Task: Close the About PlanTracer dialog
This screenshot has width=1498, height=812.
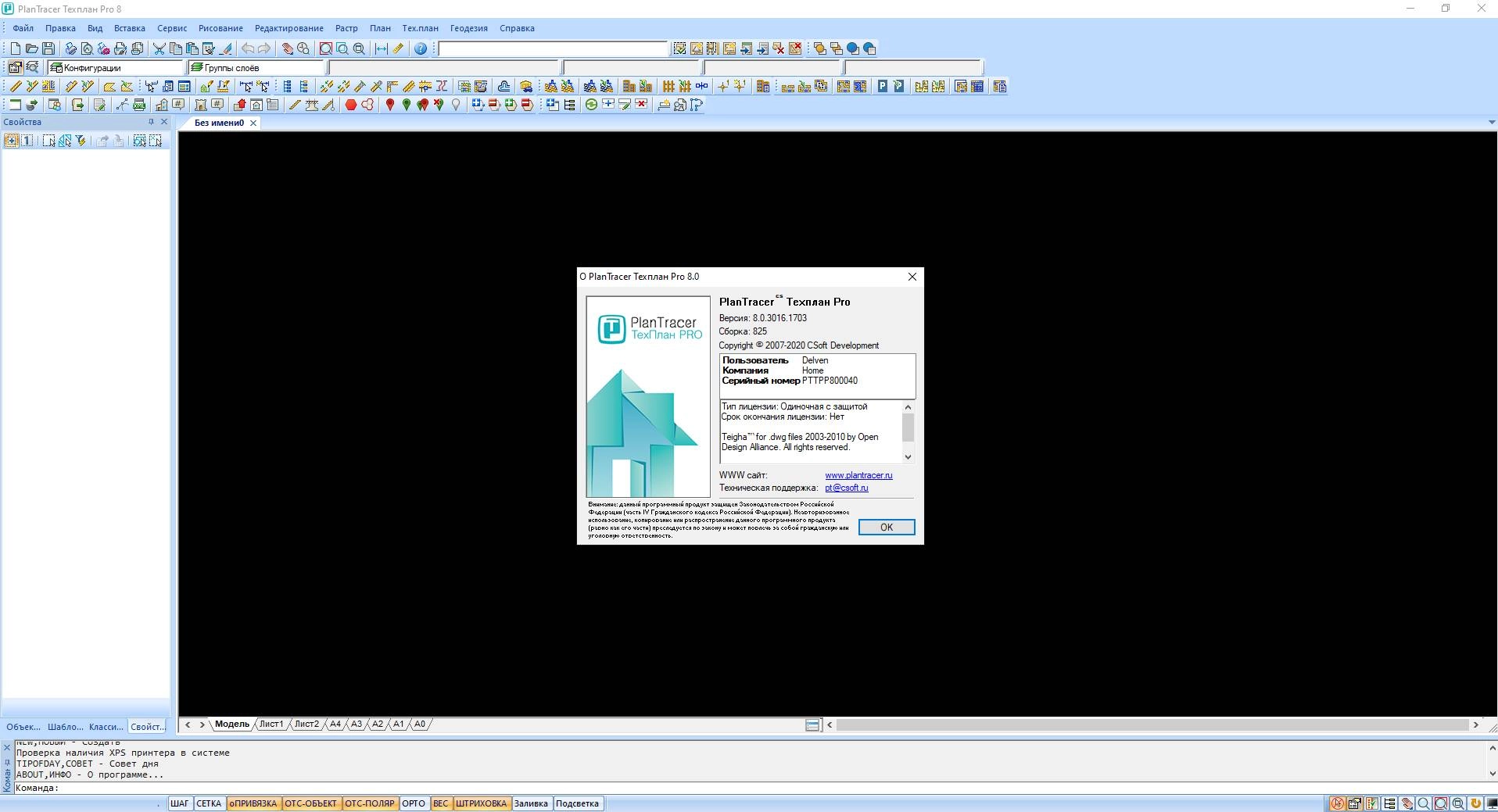Action: (x=912, y=277)
